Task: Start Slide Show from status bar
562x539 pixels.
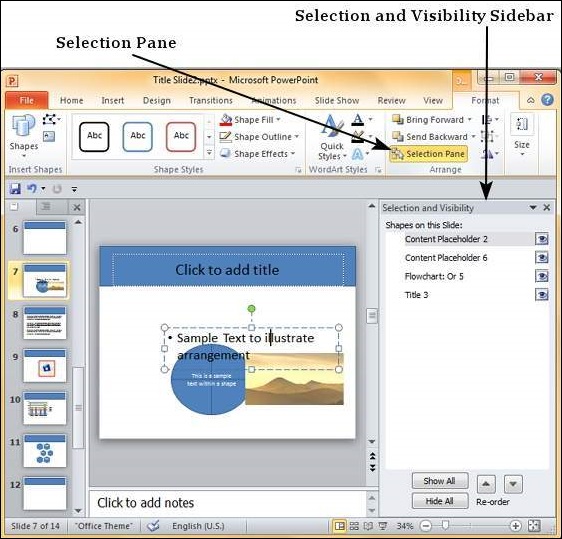Action: tap(383, 526)
